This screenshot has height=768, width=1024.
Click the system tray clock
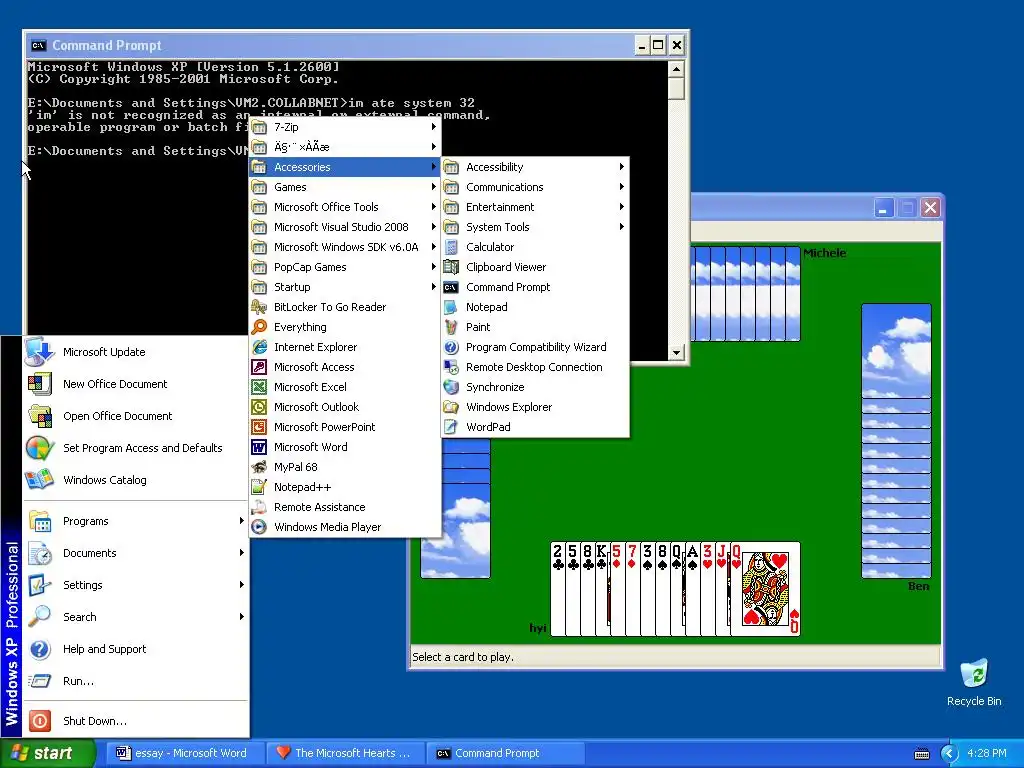987,753
